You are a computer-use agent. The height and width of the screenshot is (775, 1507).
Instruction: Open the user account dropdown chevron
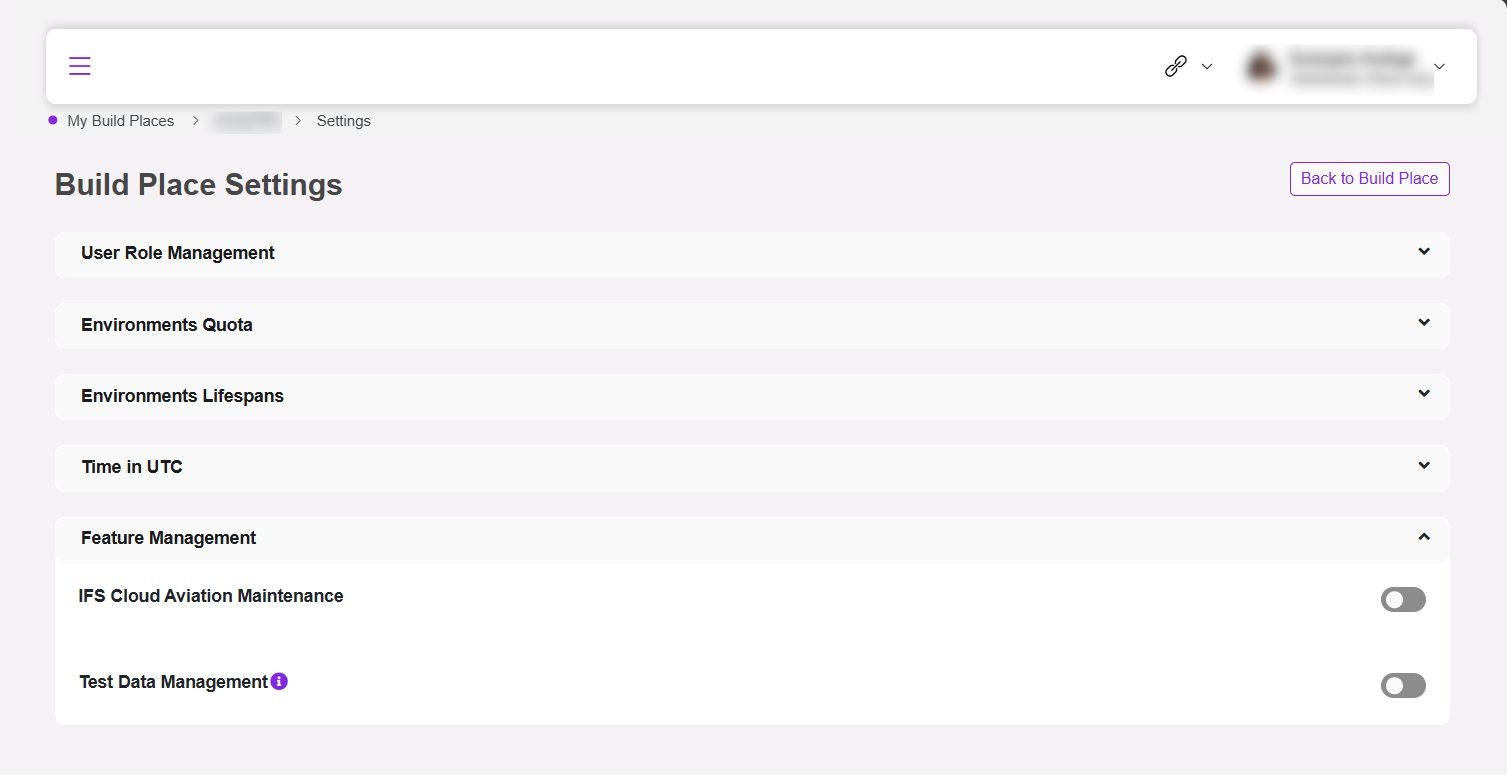(1439, 67)
